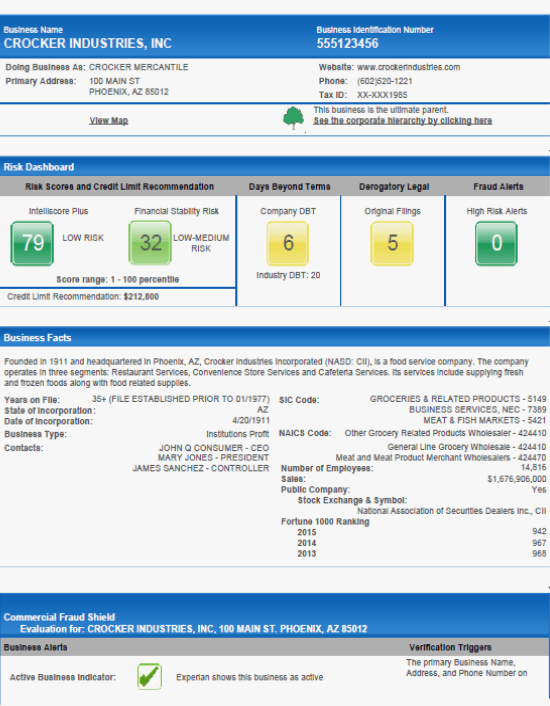Click MARY JONES - PRESIDENT contact
Viewport: 550px width, 706px height.
tap(213, 457)
